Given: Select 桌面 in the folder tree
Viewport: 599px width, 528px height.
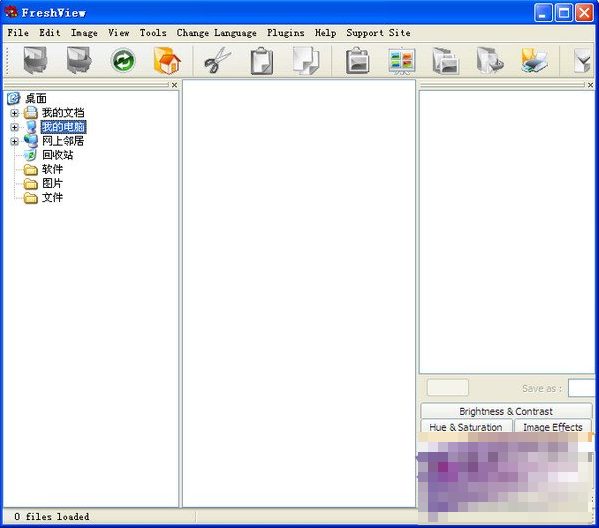Looking at the screenshot, I should (36, 99).
